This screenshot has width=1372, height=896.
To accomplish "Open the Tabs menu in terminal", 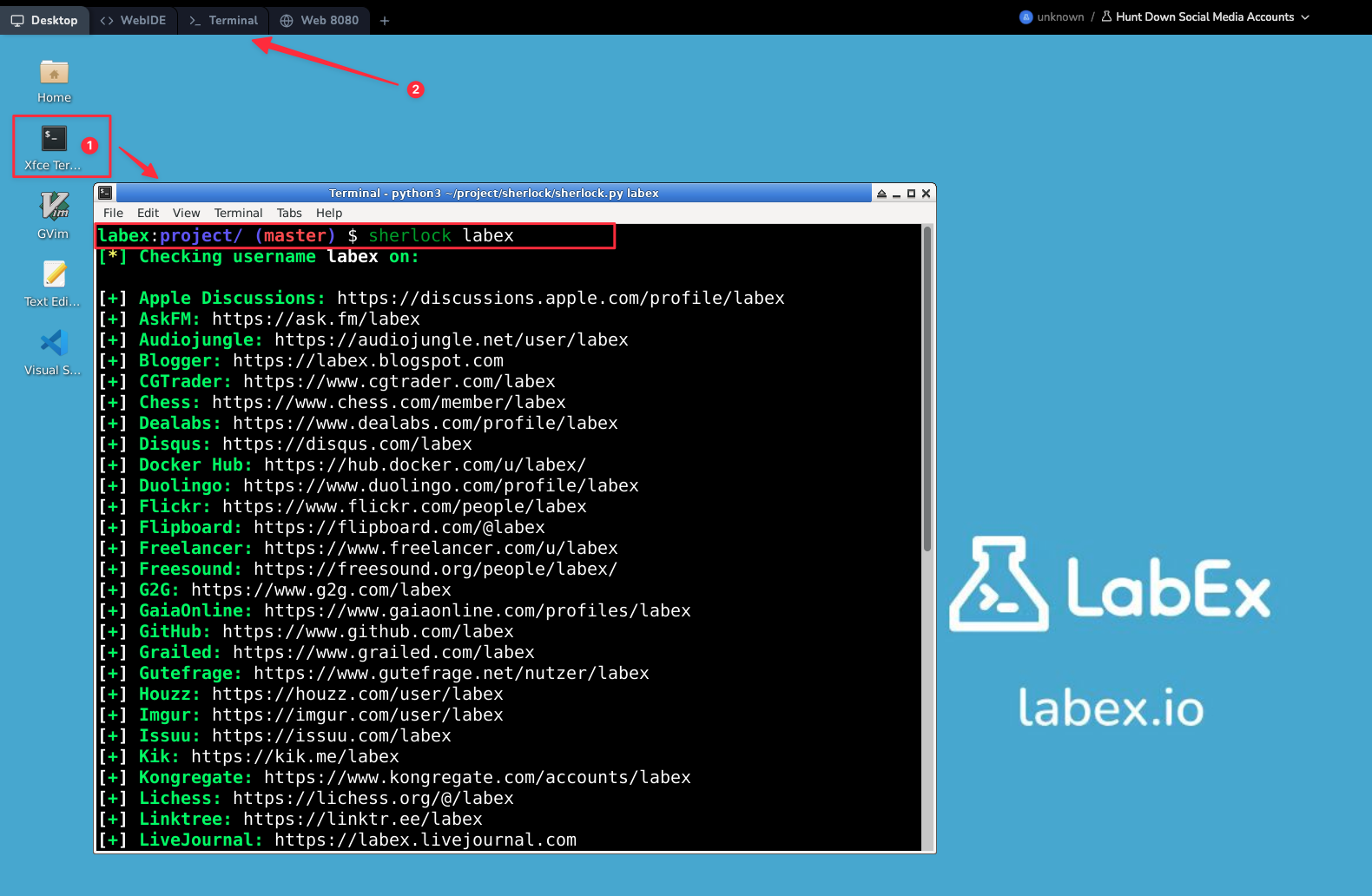I will coord(289,213).
